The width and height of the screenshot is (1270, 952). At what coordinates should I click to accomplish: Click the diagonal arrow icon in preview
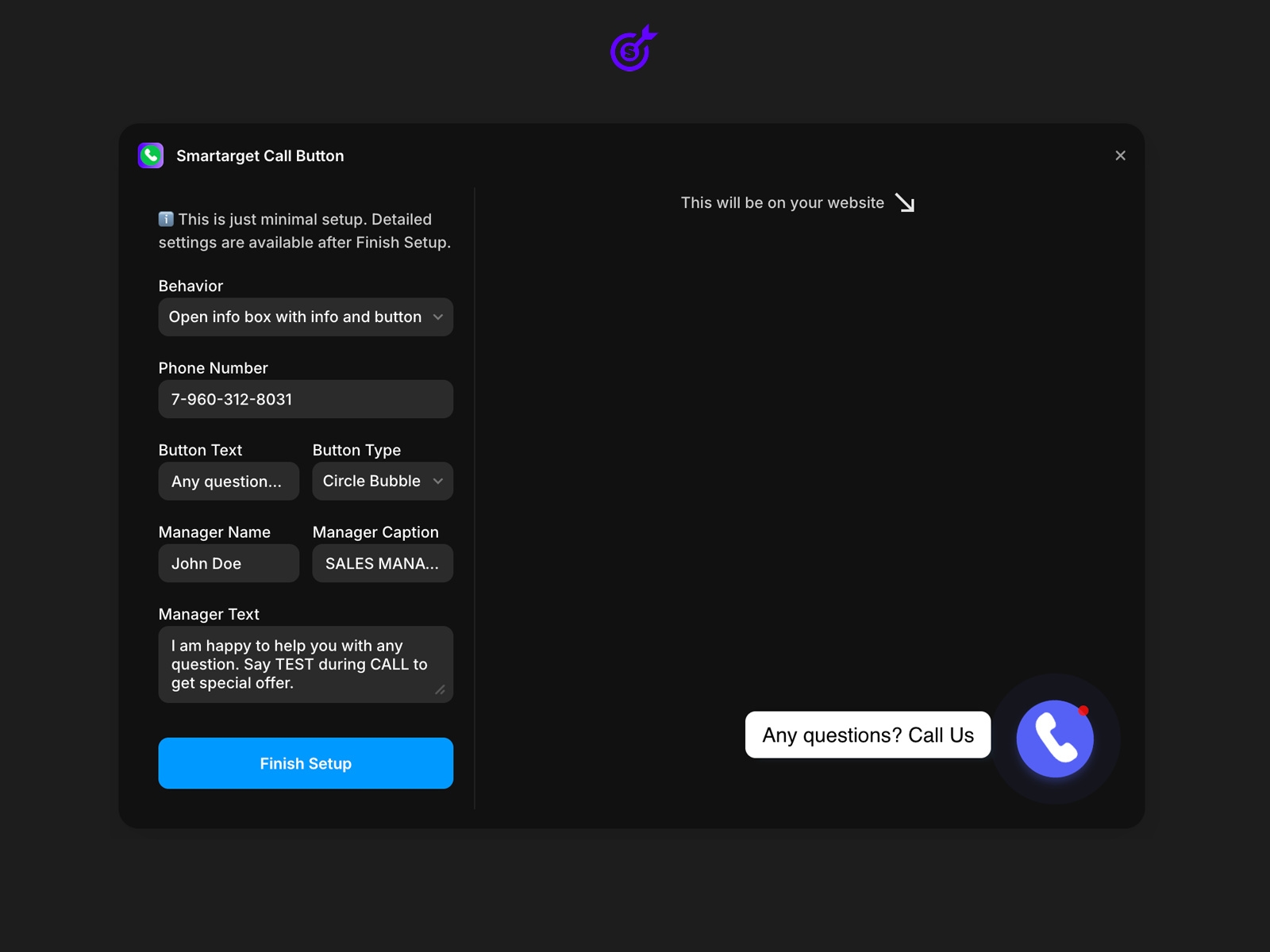[x=905, y=203]
